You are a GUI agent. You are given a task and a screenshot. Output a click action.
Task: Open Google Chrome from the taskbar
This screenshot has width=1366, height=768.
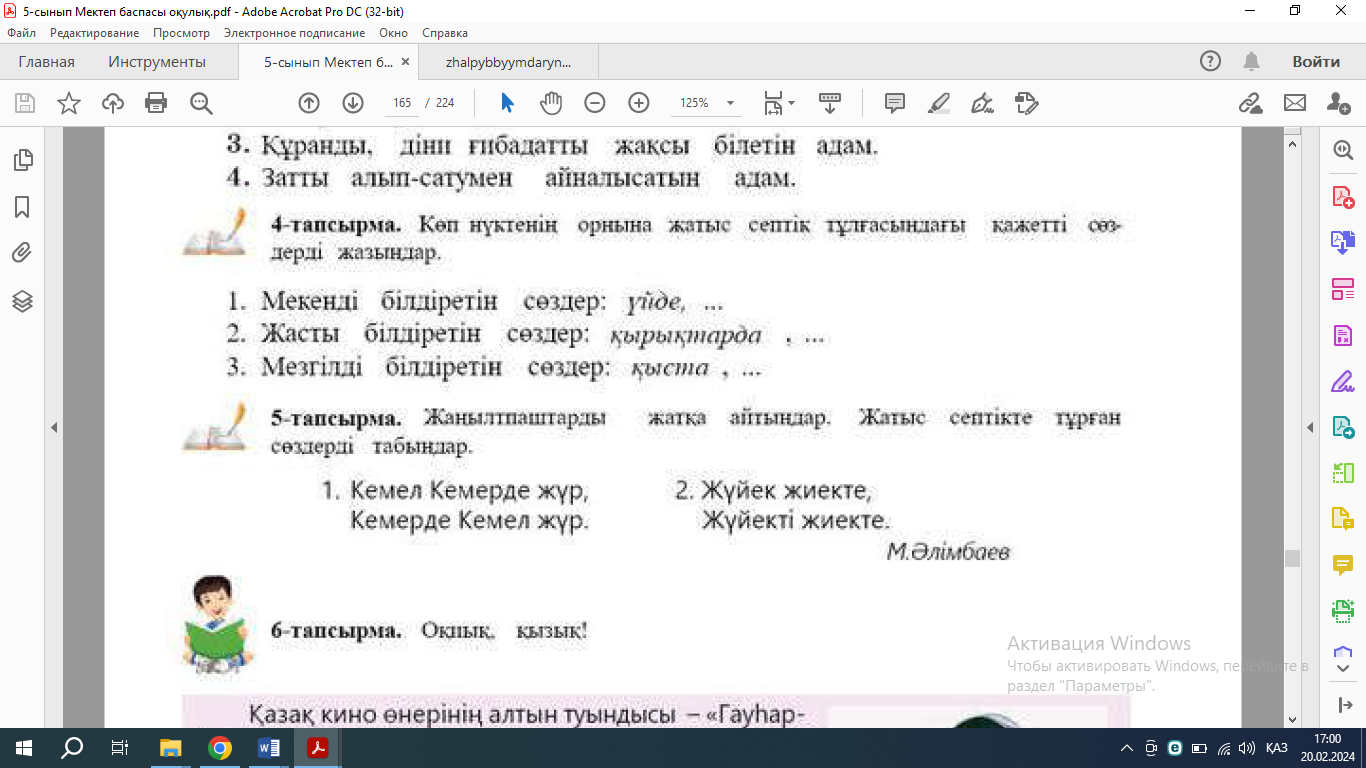(x=220, y=748)
